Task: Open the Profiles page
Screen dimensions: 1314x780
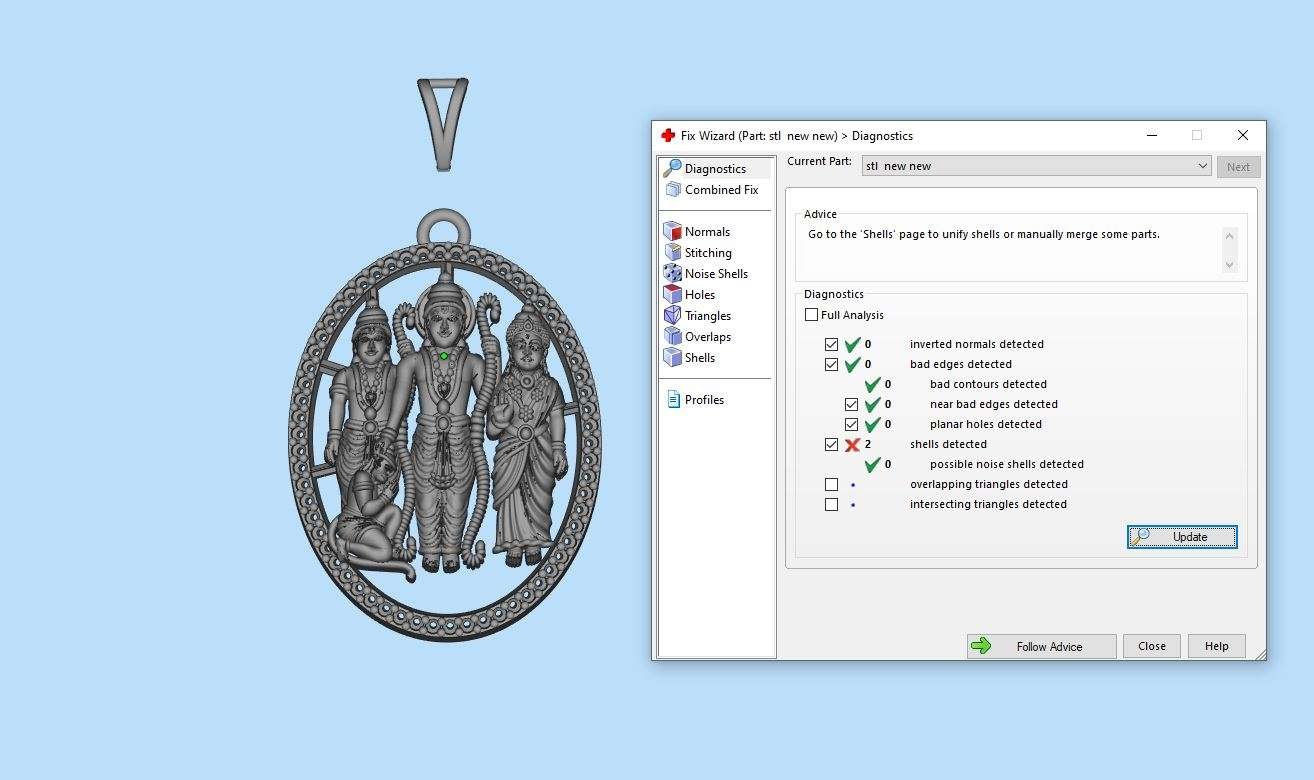Action: [x=703, y=400]
